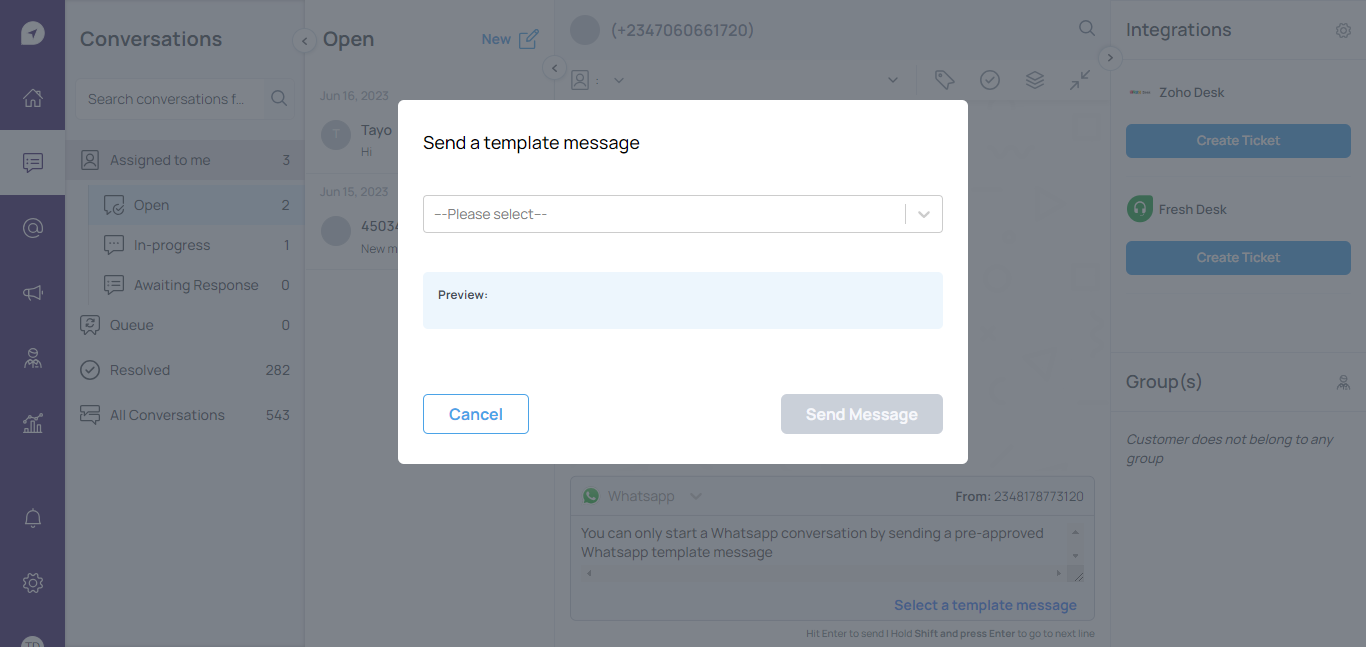
Task: Click the Notifications bell icon
Action: (33, 518)
